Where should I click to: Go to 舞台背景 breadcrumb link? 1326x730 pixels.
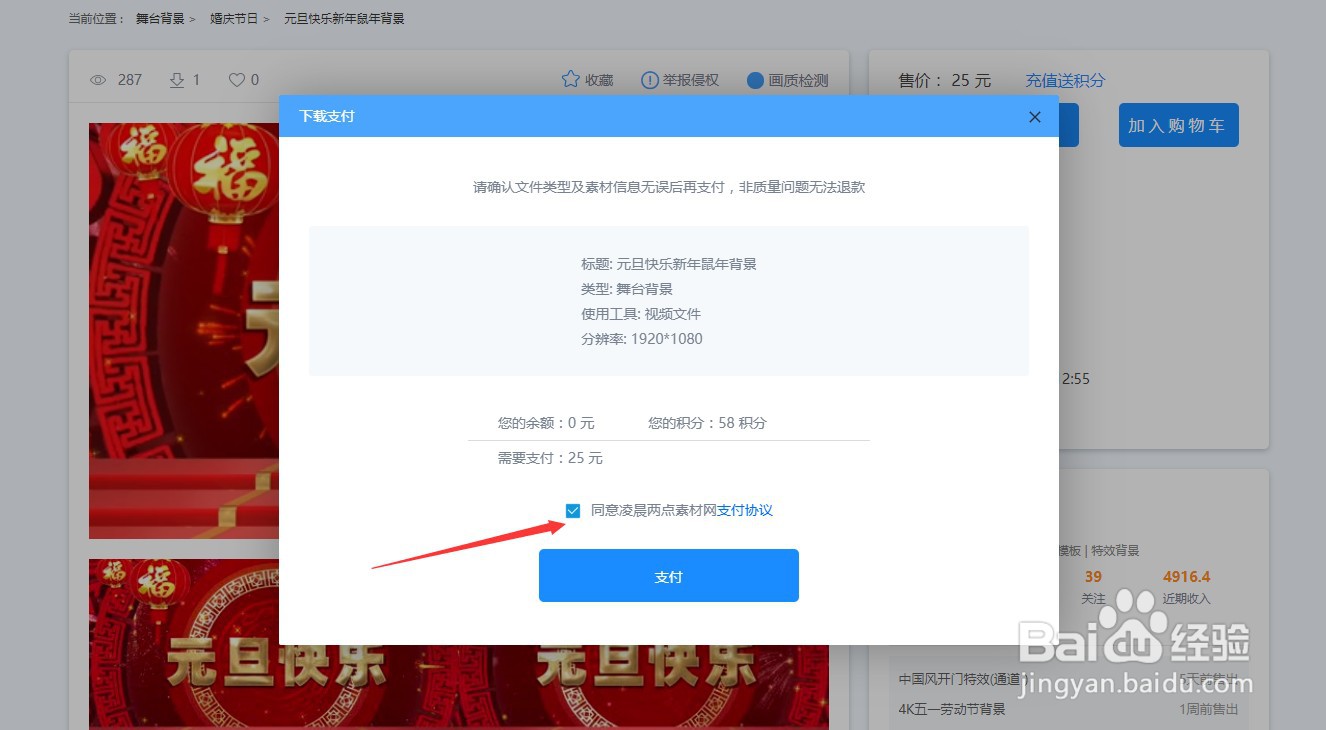tap(159, 18)
